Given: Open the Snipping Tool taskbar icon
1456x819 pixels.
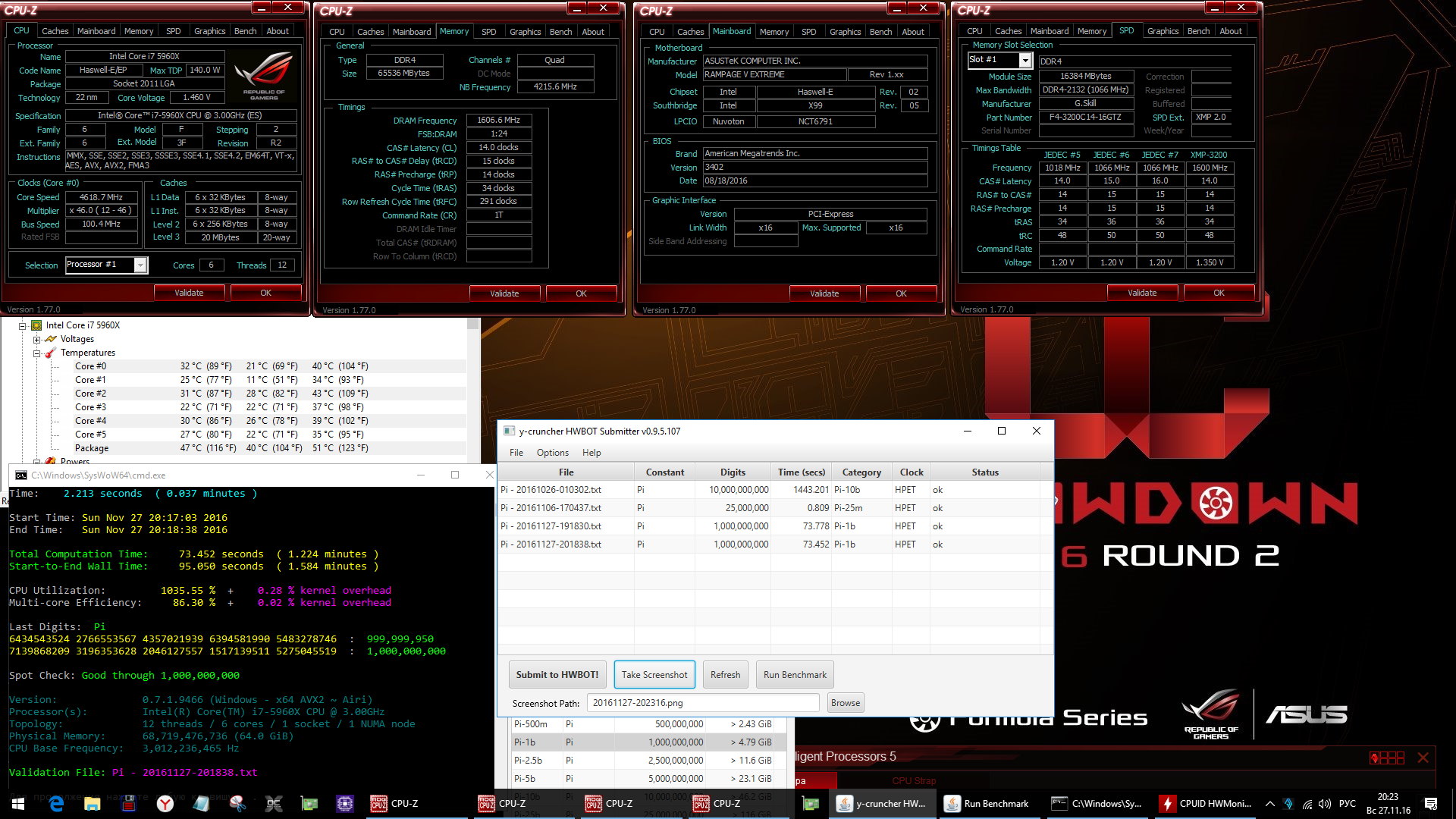Looking at the screenshot, I should click(237, 804).
